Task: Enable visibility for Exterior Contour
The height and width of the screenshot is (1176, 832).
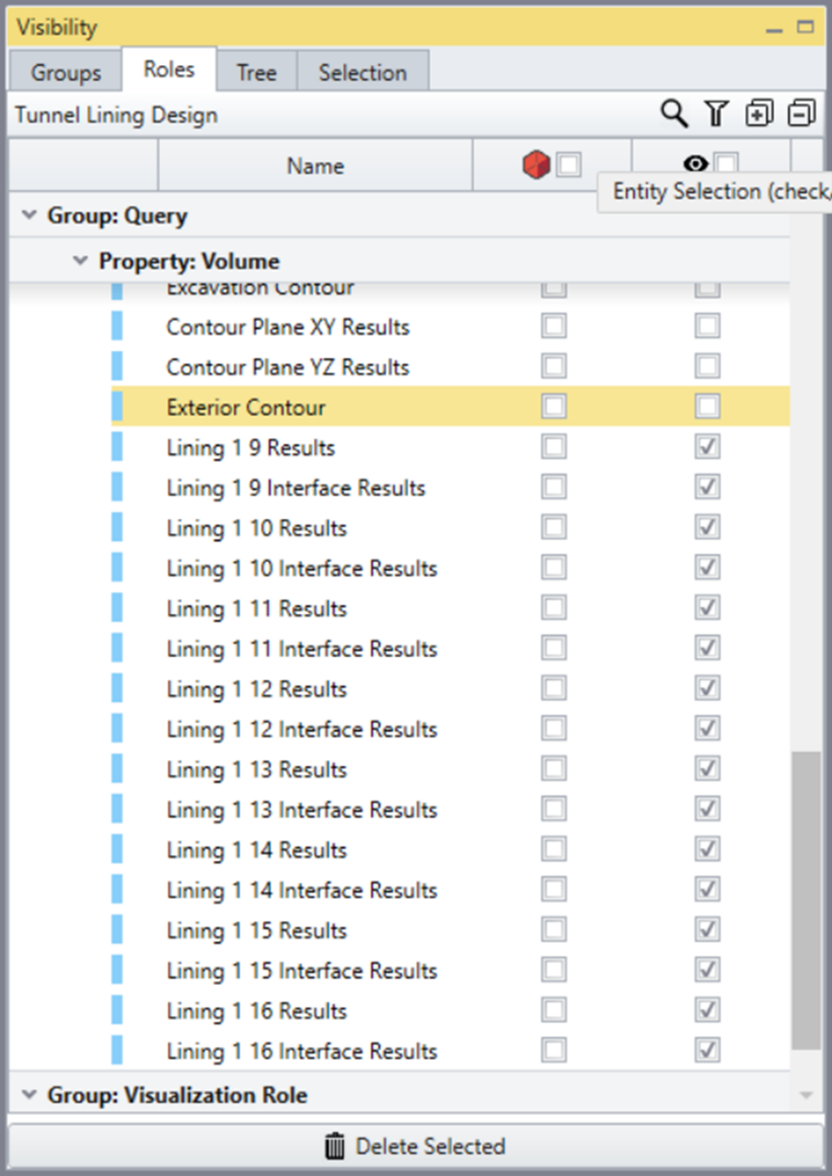Action: pyautogui.click(x=707, y=406)
